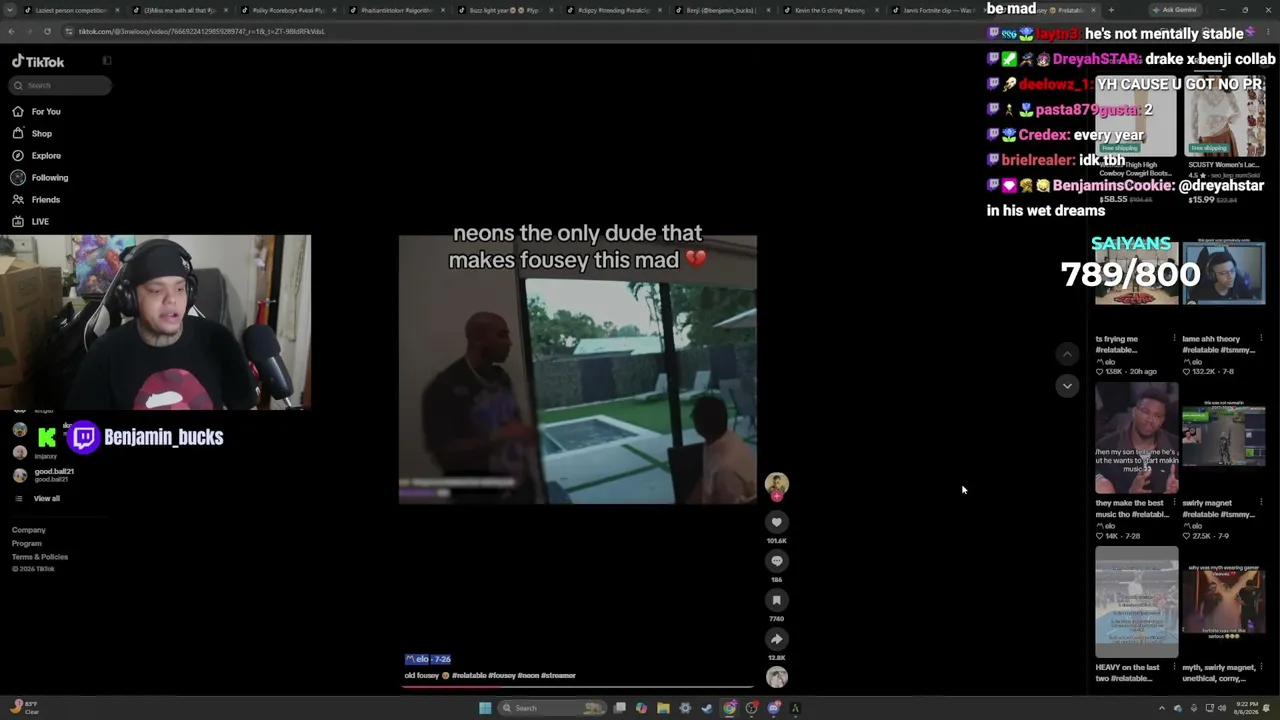Open the Windows Start menu
This screenshot has height=720, width=1280.
(485, 708)
